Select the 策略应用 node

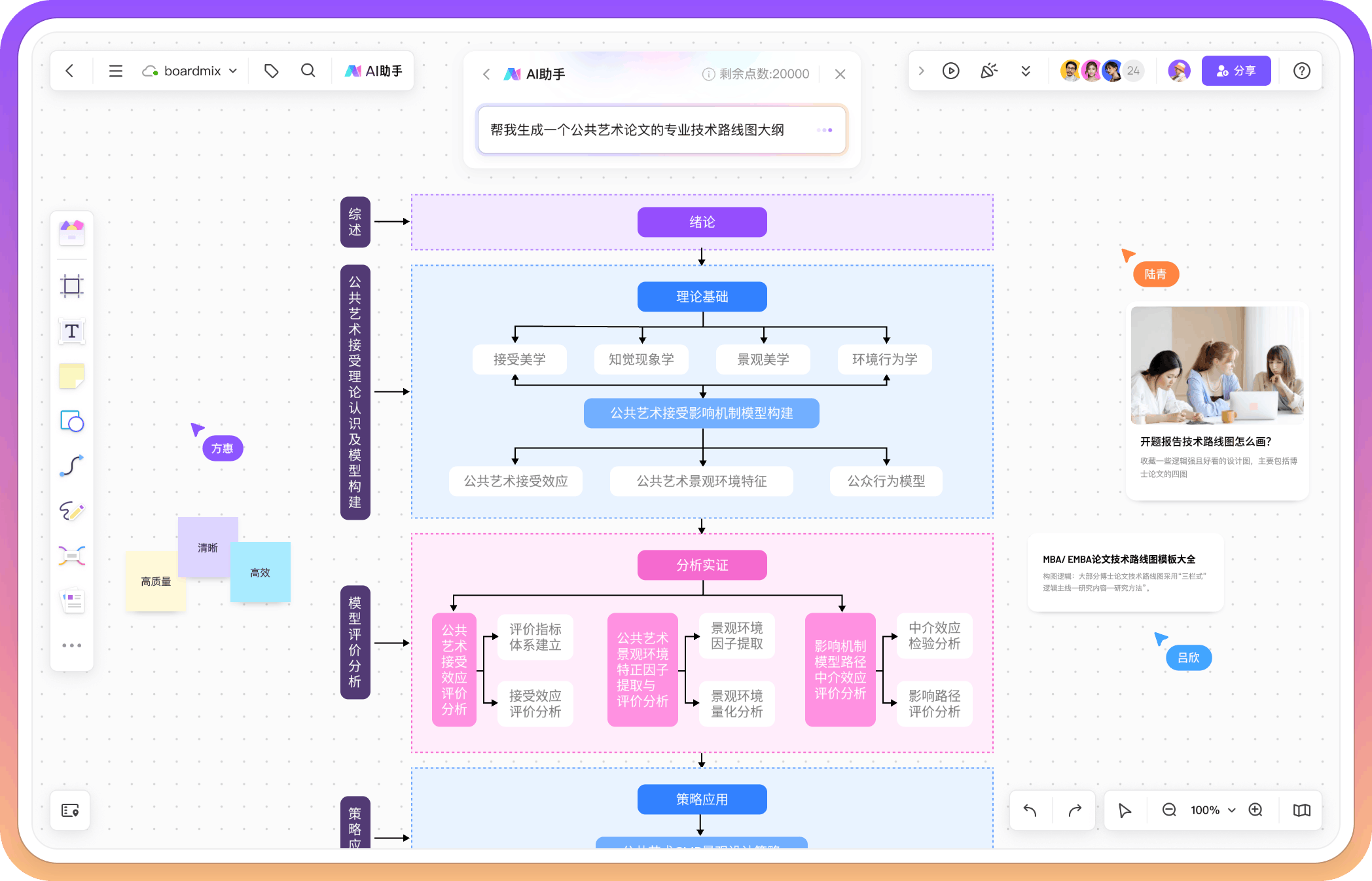[x=702, y=799]
